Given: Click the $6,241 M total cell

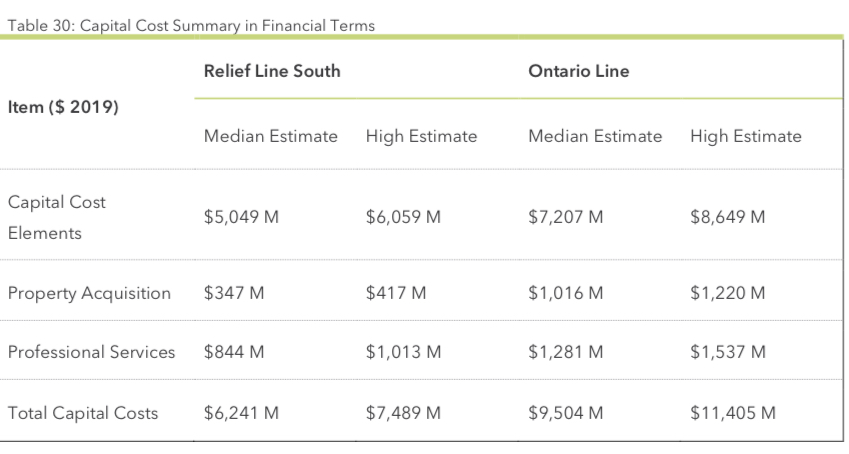Looking at the screenshot, I should [241, 413].
